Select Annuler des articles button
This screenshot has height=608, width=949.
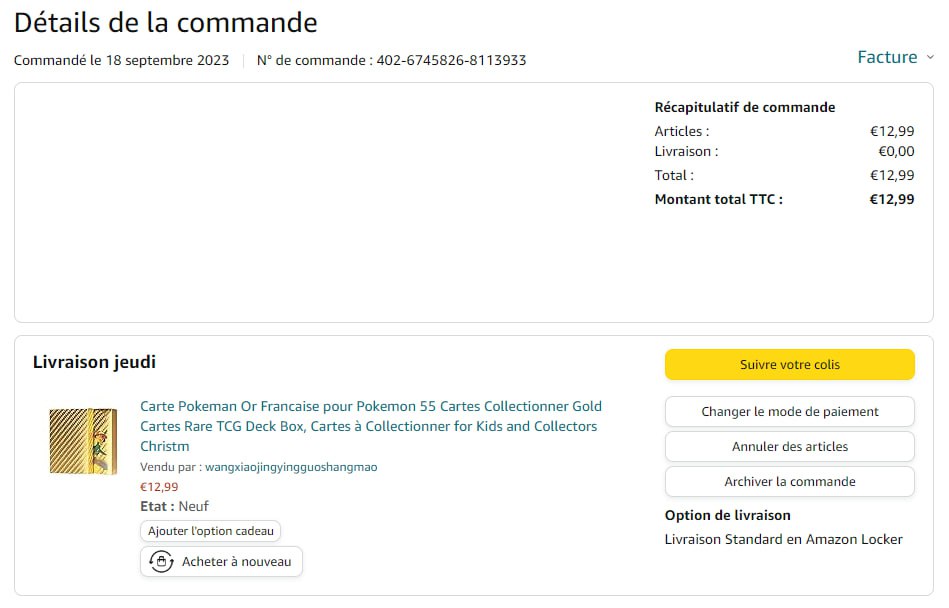789,446
